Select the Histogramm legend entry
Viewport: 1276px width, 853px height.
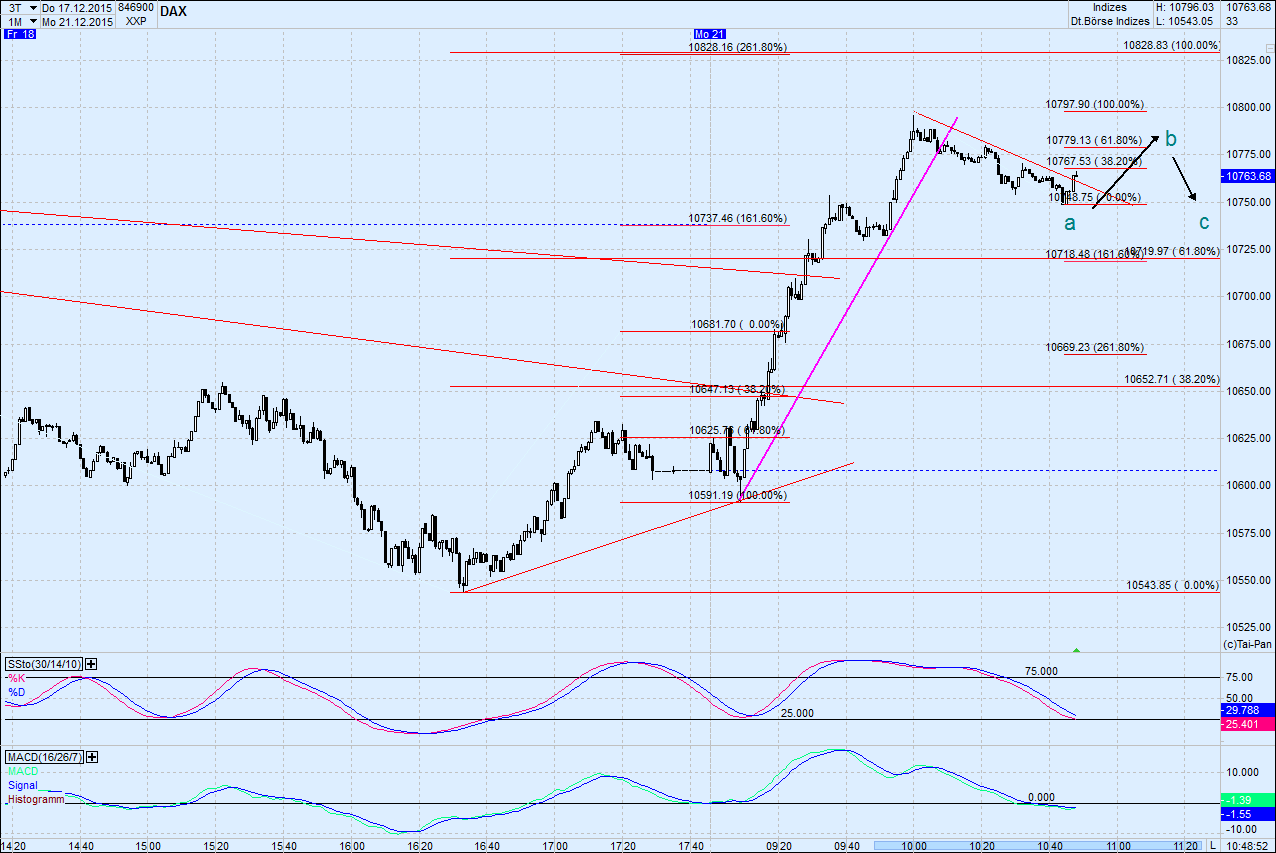click(35, 800)
